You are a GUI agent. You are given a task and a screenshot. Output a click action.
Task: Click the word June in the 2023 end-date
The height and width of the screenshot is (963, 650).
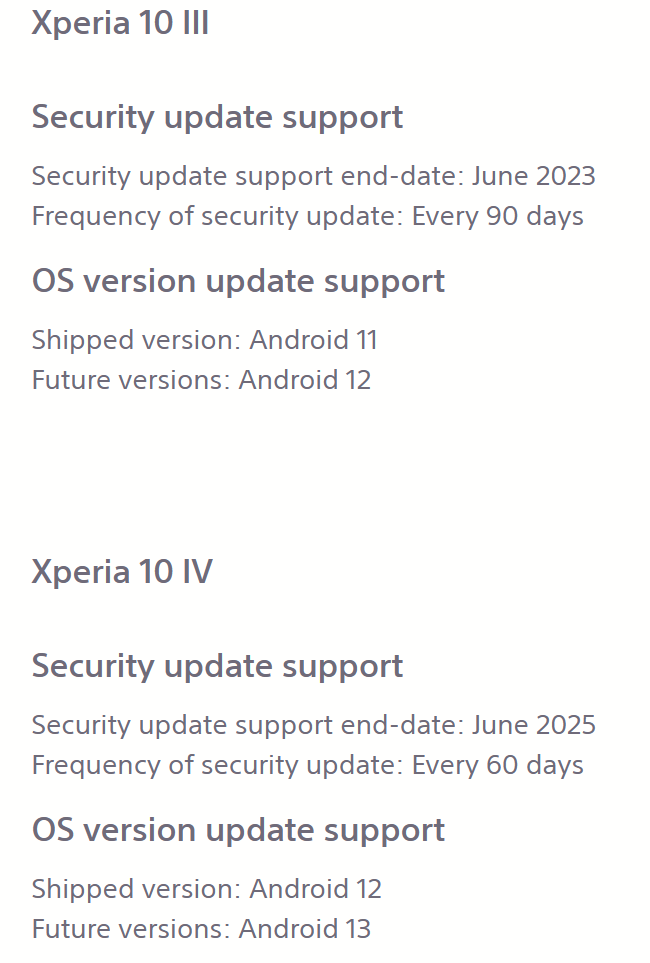pyautogui.click(x=498, y=176)
